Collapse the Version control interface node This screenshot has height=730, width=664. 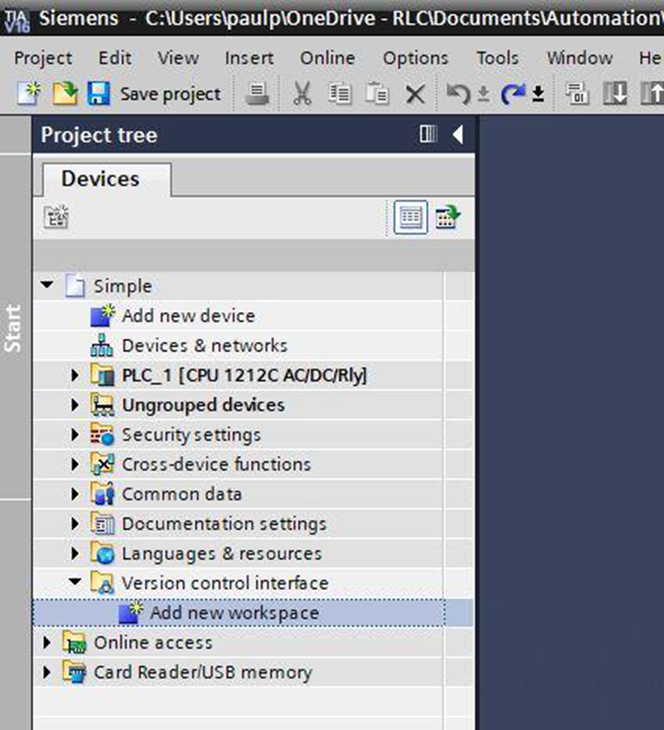point(75,583)
